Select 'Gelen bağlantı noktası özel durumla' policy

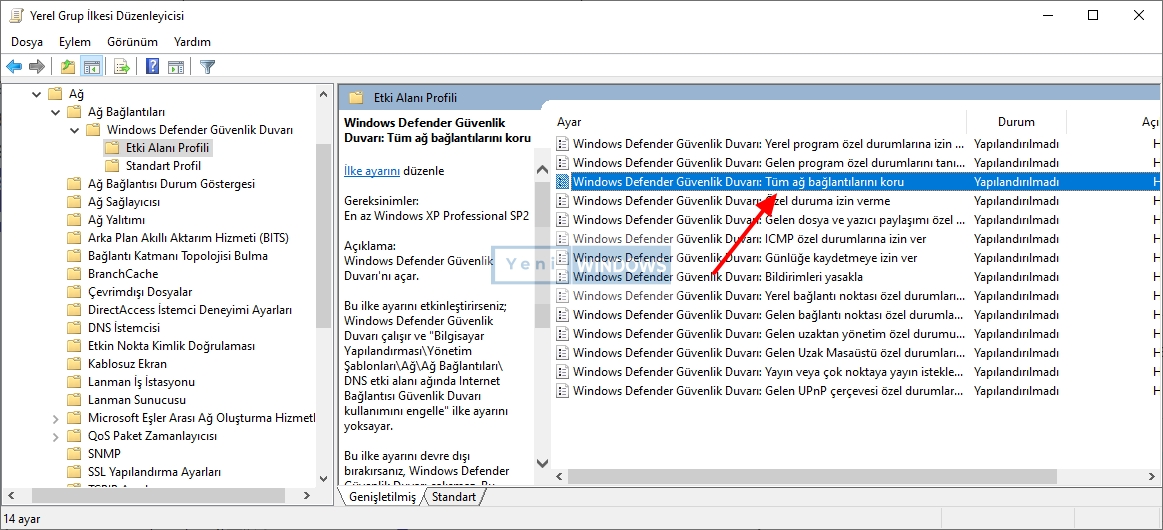pyautogui.click(x=857, y=314)
